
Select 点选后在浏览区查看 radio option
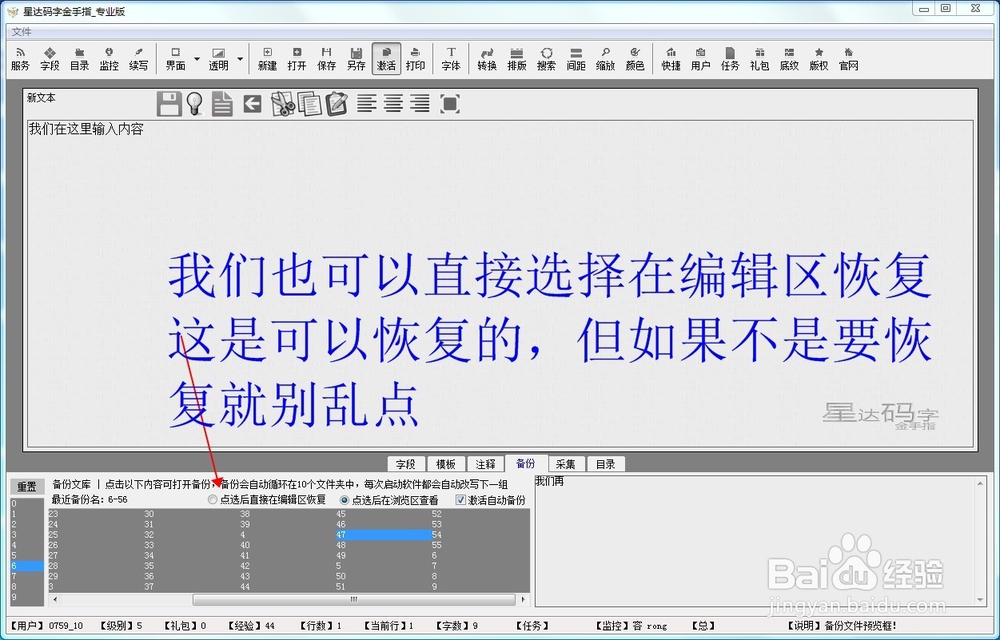[x=390, y=500]
